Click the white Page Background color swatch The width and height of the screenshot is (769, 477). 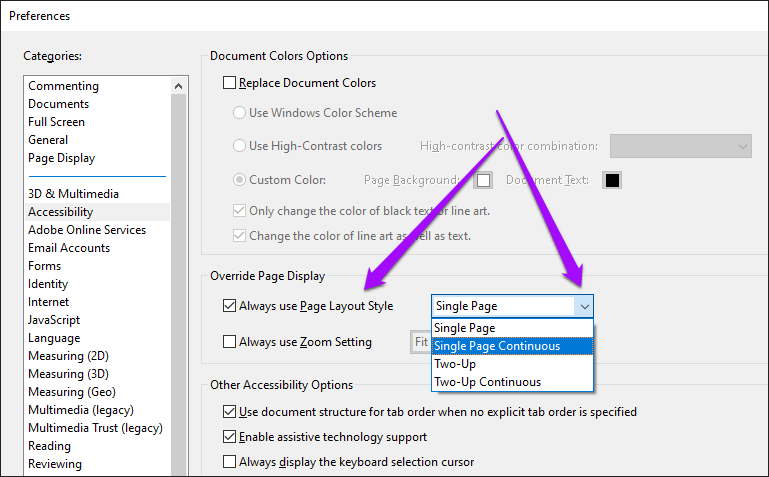click(484, 181)
